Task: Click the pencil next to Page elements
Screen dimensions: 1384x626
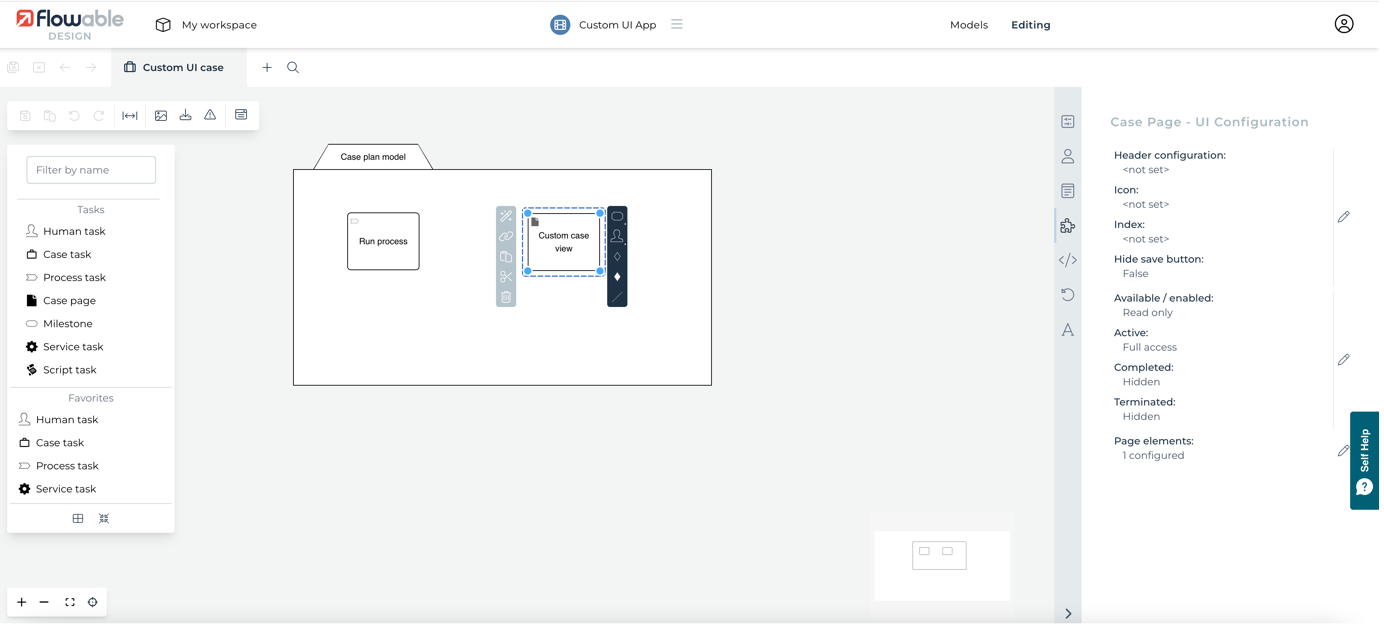Action: click(1343, 451)
